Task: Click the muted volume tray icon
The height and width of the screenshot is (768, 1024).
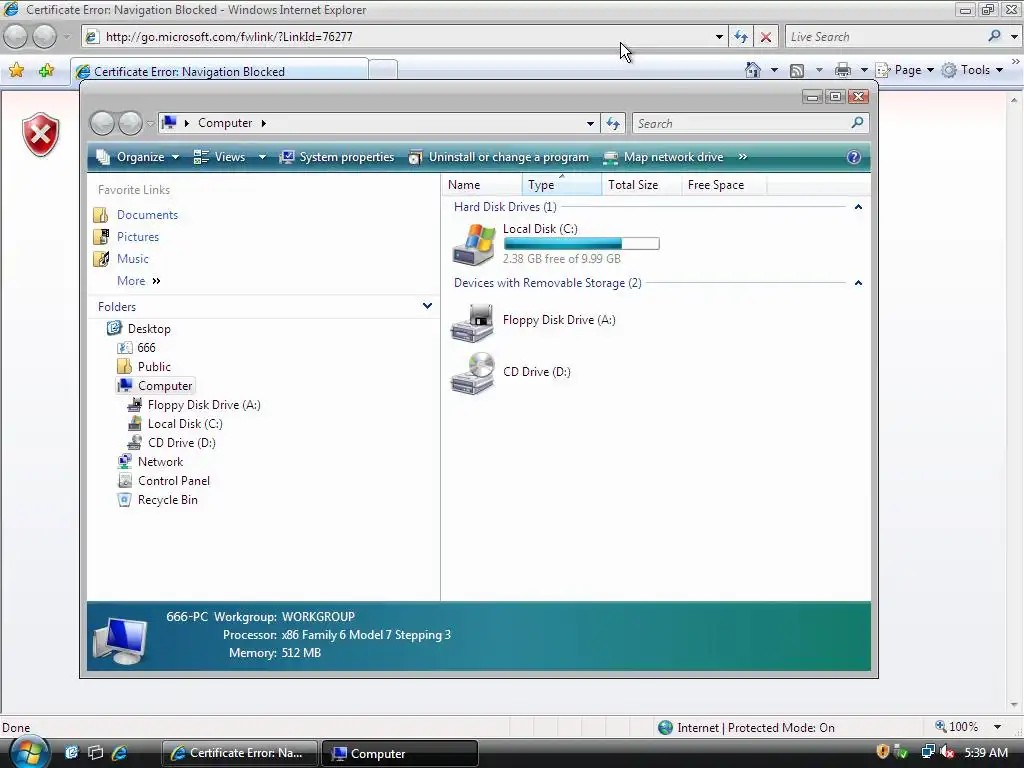Action: click(948, 752)
